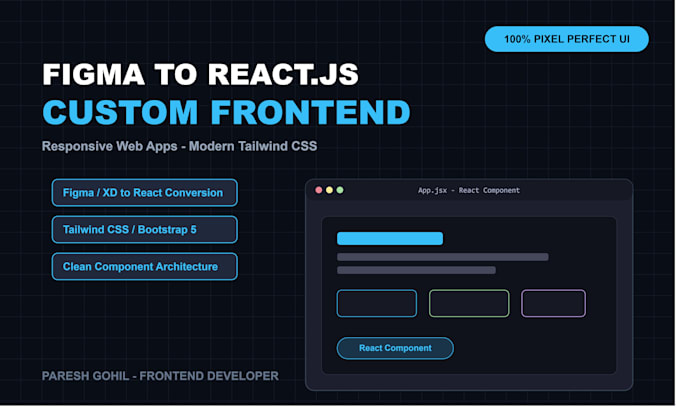Screen dimensions: 680x411
Task: Choose Clean Component Architecture pill
Action: pos(144,266)
